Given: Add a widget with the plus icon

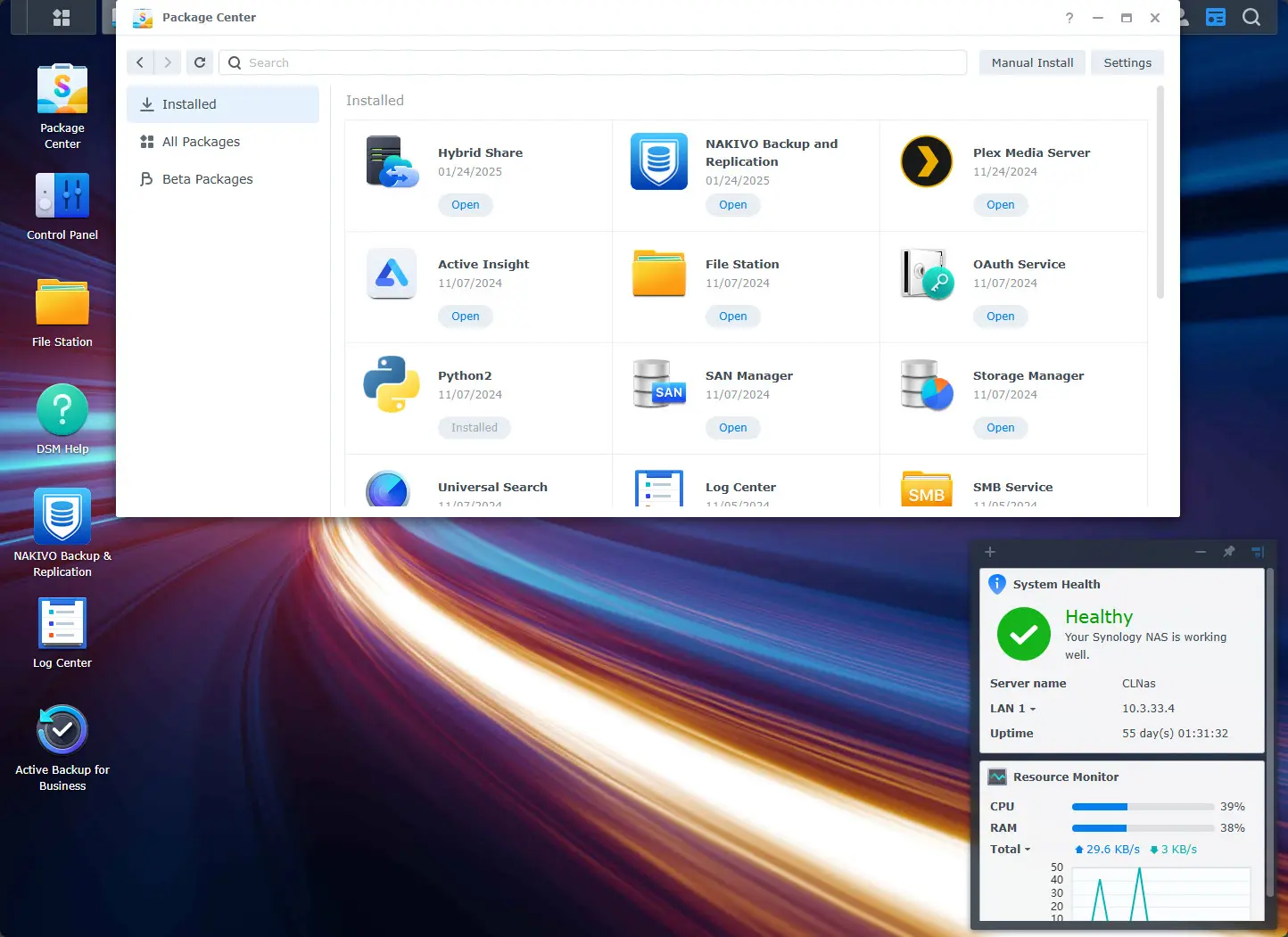Looking at the screenshot, I should [x=990, y=552].
